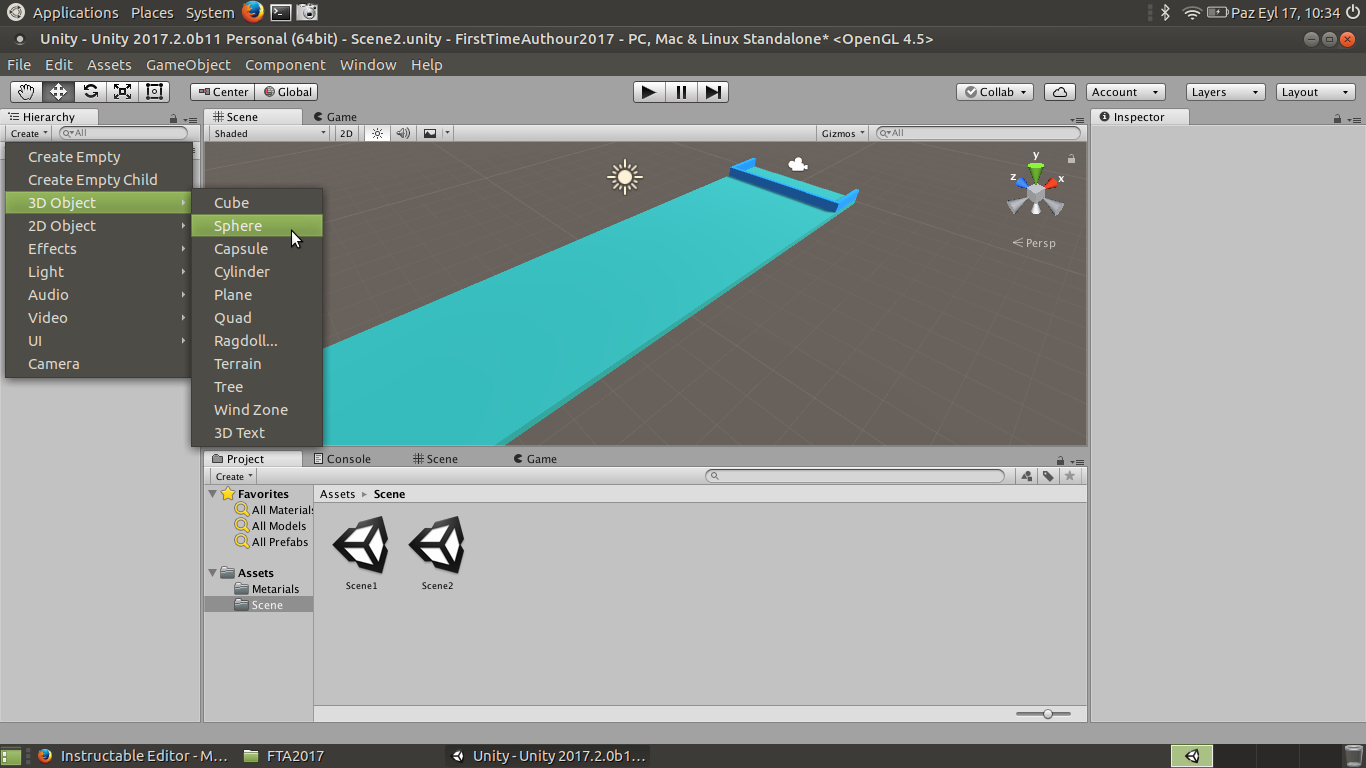
Task: Toggle scene lighting button
Action: pos(377,133)
